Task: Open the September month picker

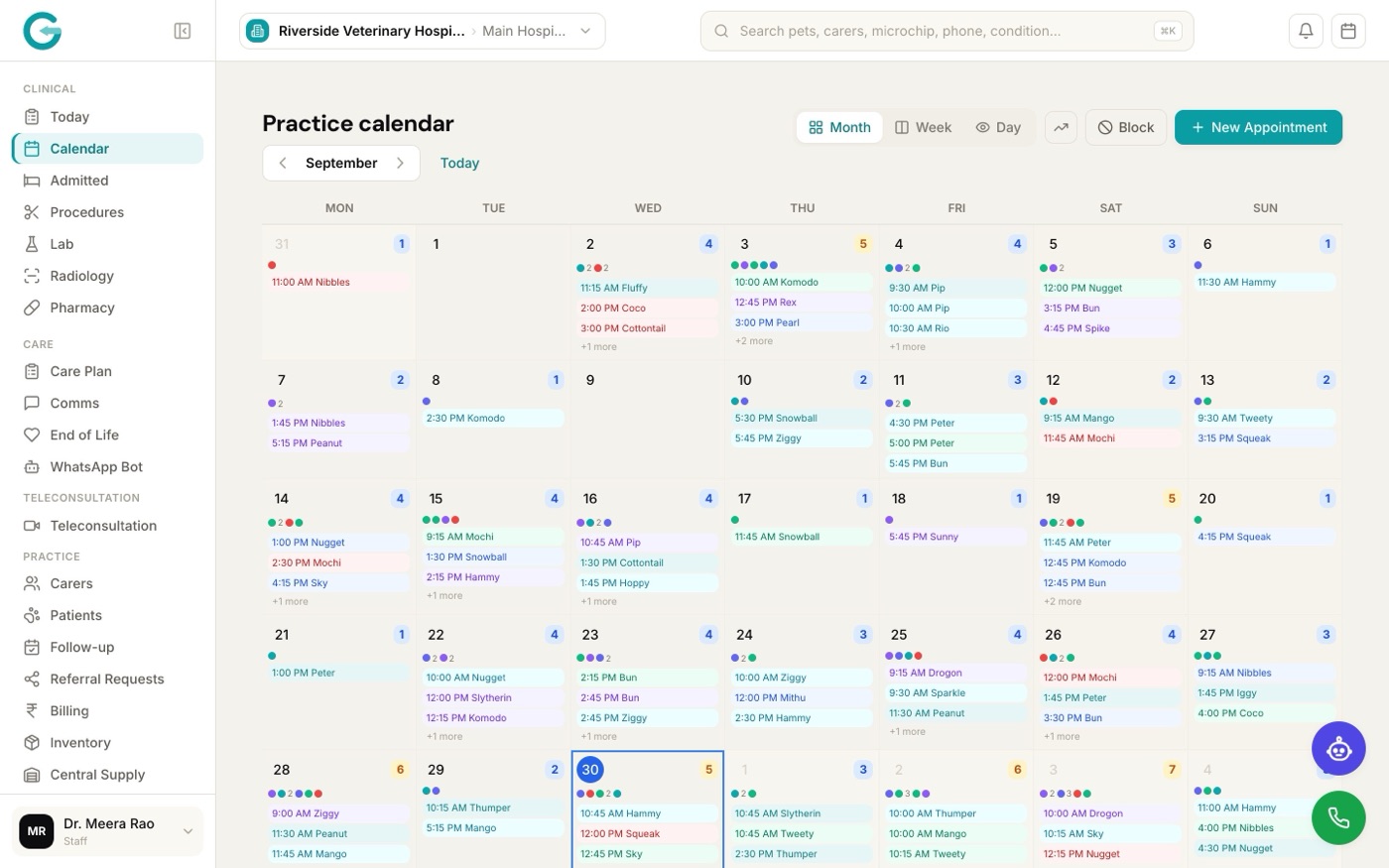Action: click(341, 163)
